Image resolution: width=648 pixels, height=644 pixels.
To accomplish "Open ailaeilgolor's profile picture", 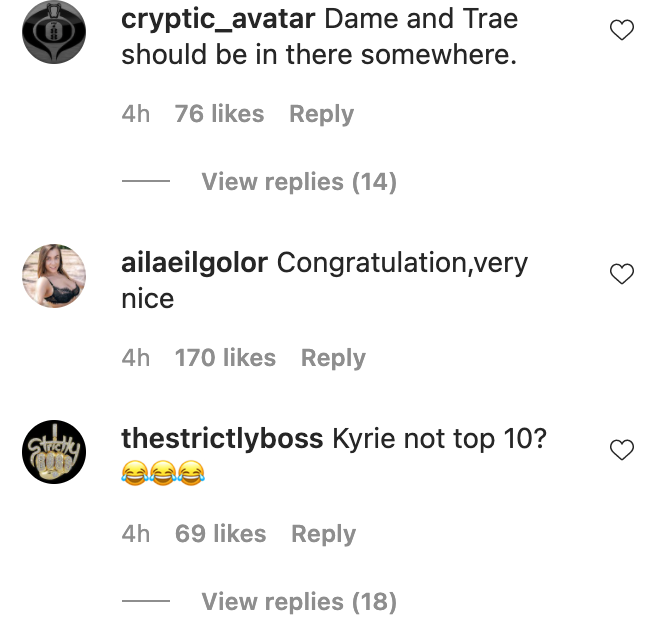I will pyautogui.click(x=53, y=276).
